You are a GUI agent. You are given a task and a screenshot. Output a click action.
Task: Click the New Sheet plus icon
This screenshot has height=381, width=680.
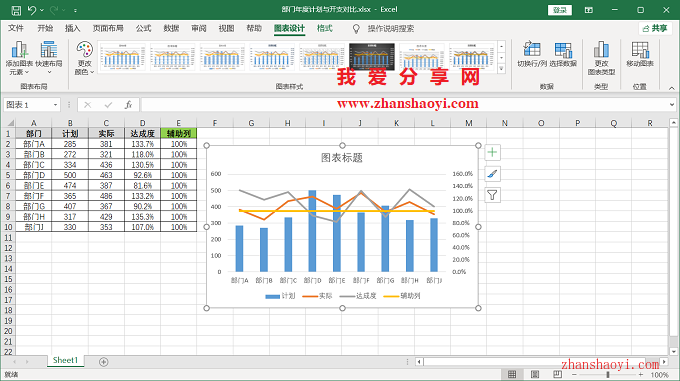(x=104, y=361)
